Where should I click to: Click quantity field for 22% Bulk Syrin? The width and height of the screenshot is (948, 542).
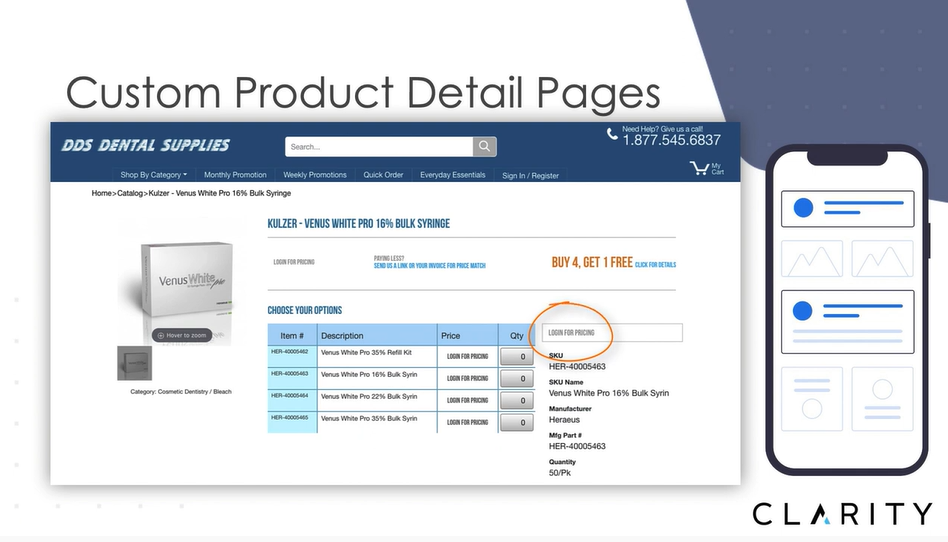coord(517,400)
